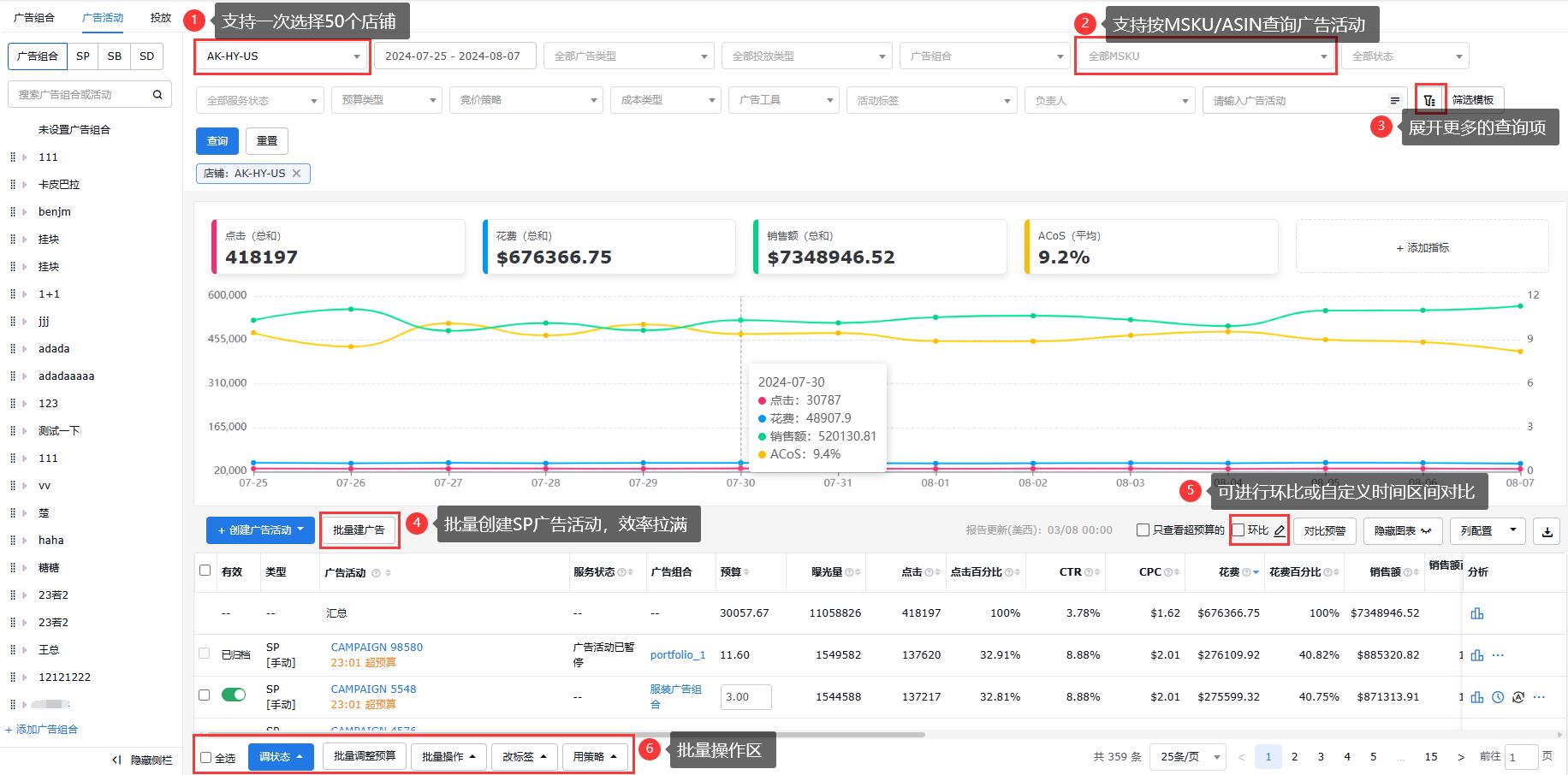Go to next page arrow in pagination

[1461, 757]
